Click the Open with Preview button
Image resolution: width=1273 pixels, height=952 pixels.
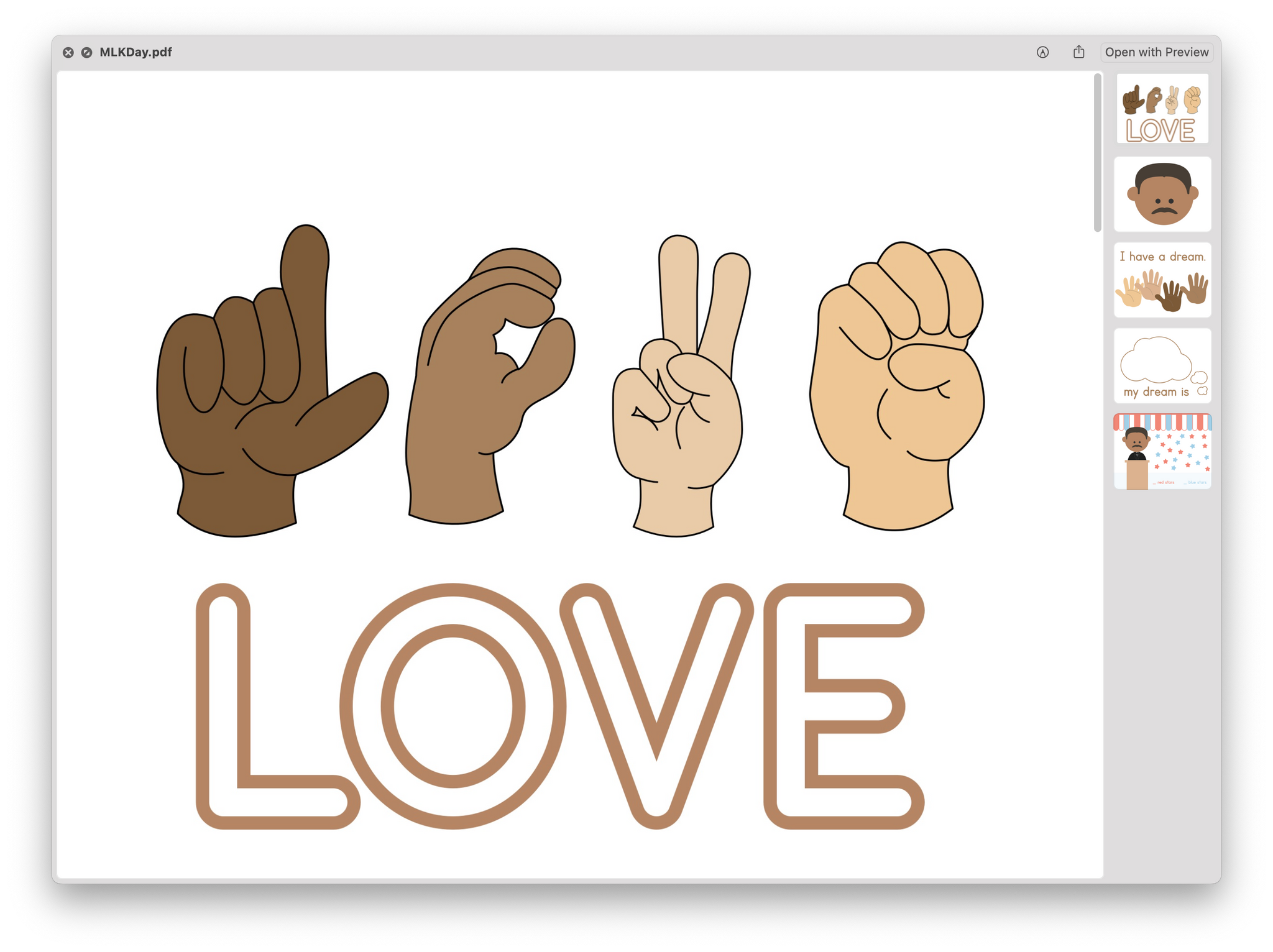click(1156, 52)
